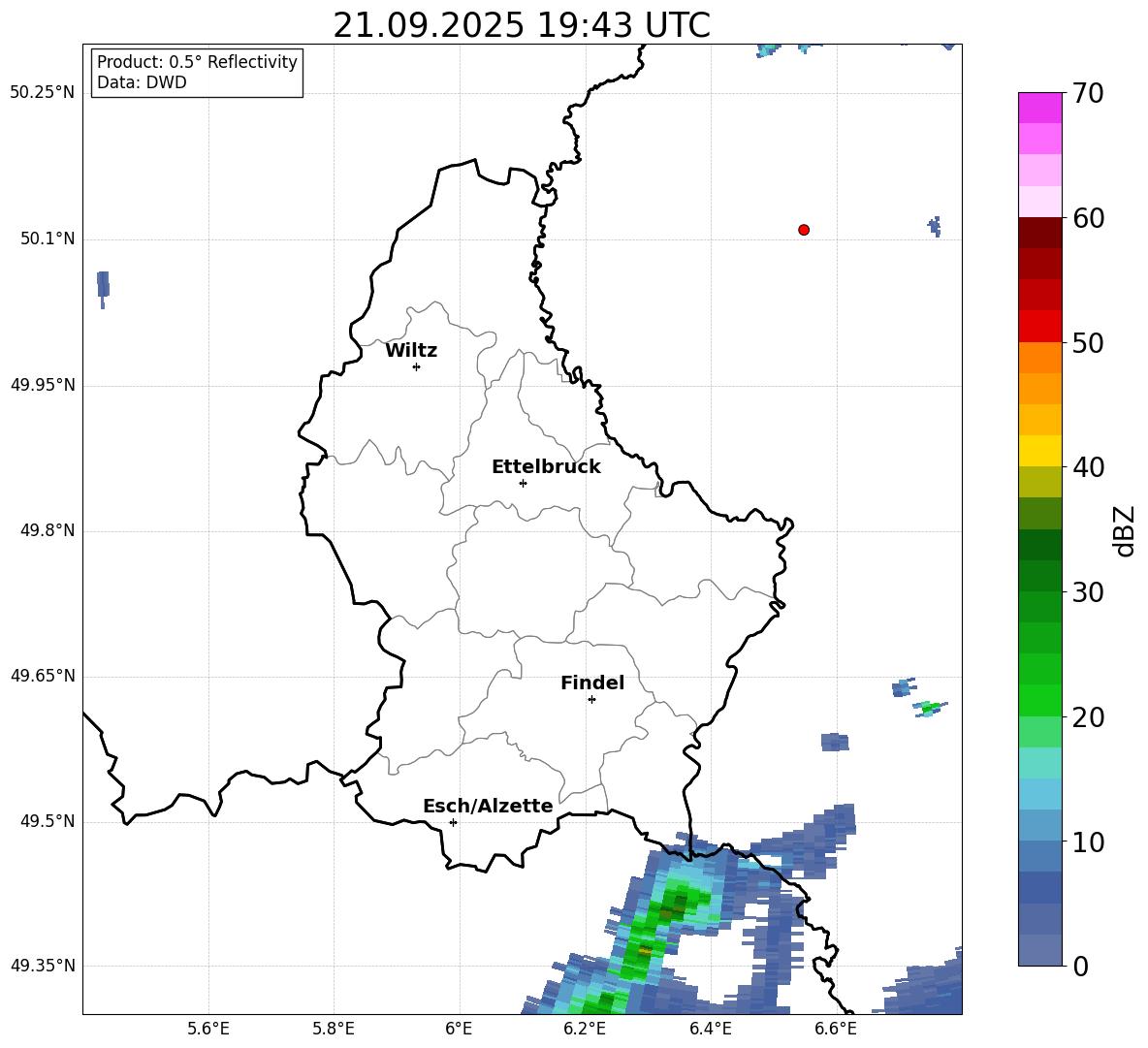
Task: Click the Product 0.5° Reflectivity info text
Action: click(x=197, y=62)
